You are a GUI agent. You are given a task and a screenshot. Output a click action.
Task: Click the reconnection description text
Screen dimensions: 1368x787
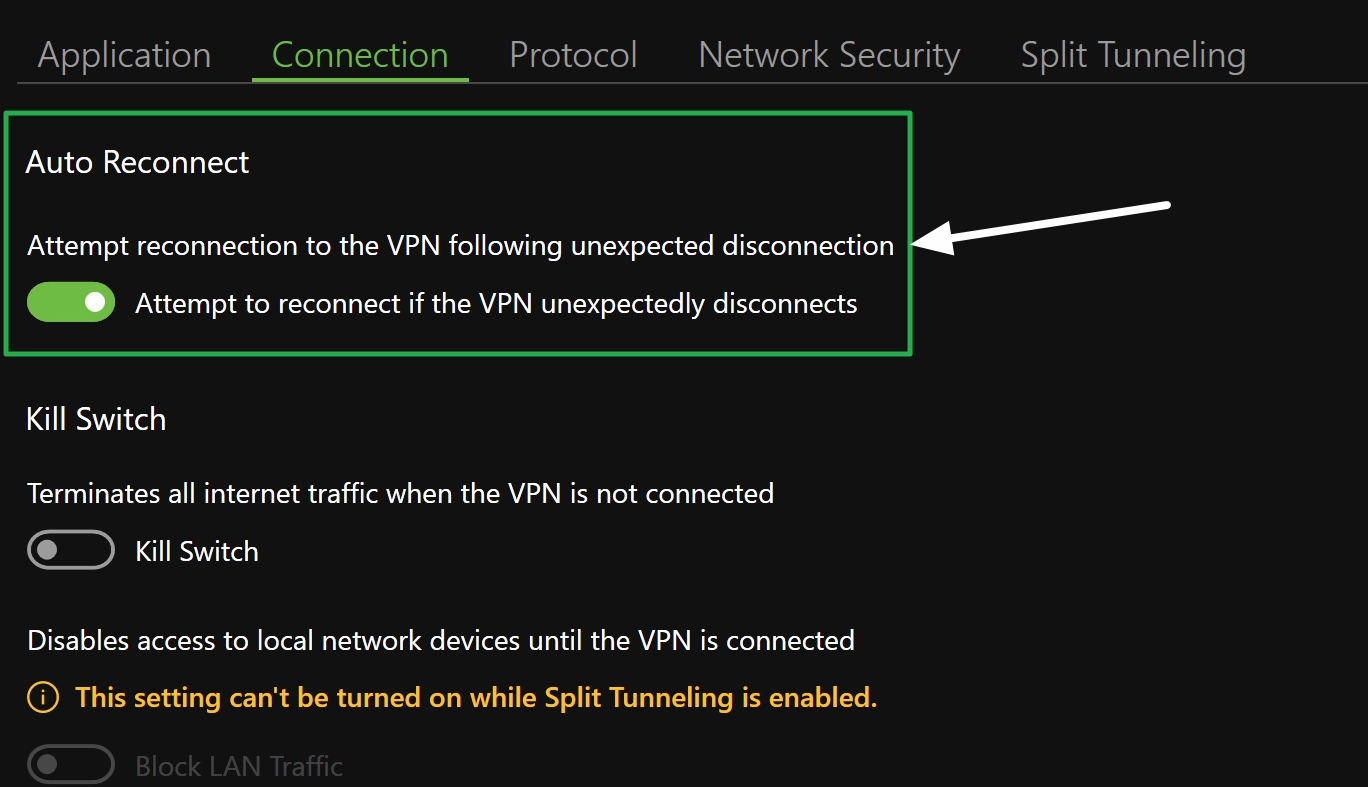tap(460, 245)
